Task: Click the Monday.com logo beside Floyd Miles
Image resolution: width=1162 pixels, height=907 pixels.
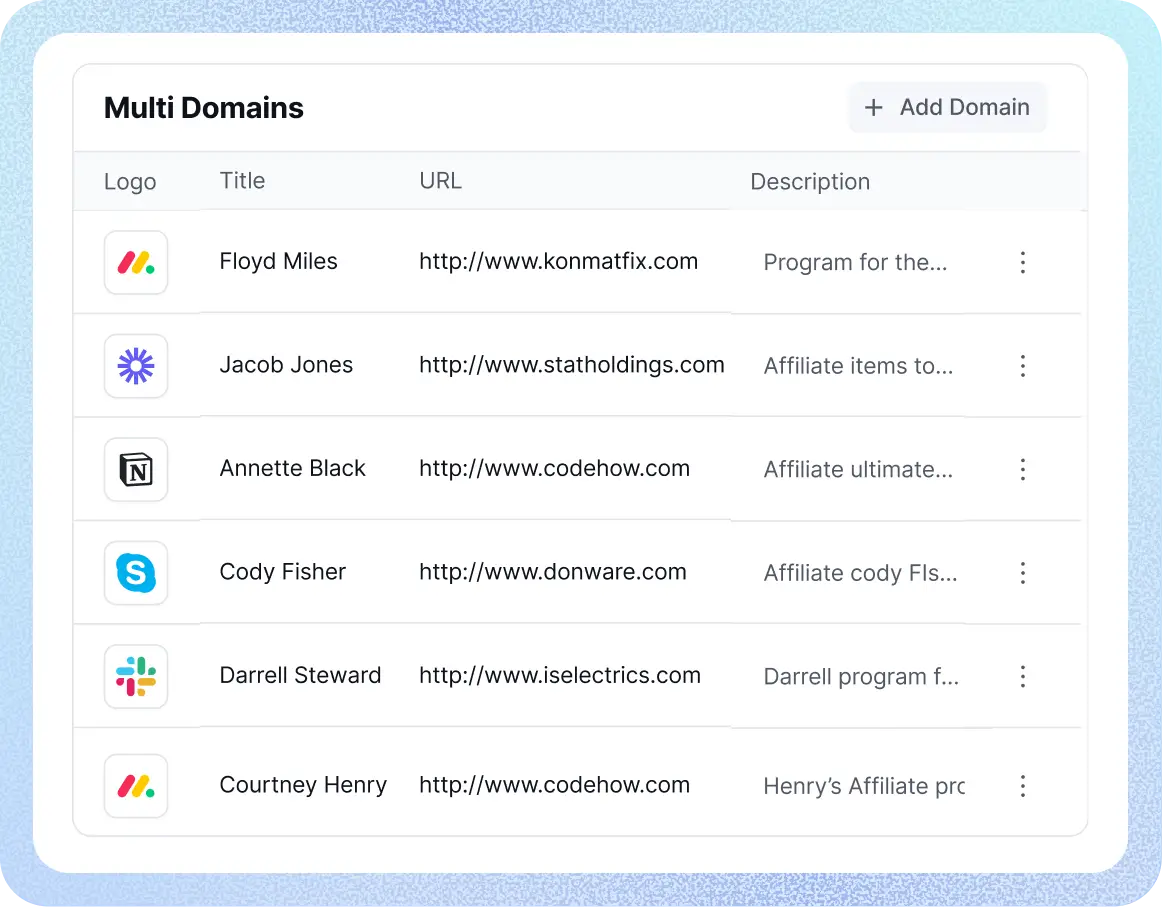Action: 135,262
